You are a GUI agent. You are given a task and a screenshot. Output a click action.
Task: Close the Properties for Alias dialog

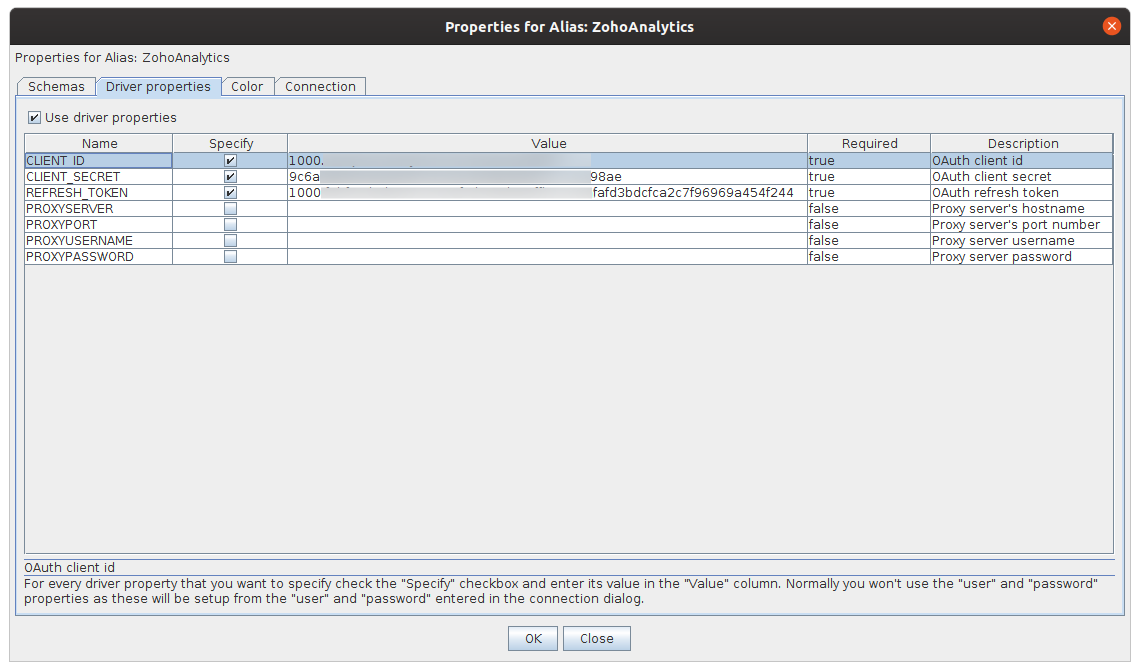(1111, 26)
